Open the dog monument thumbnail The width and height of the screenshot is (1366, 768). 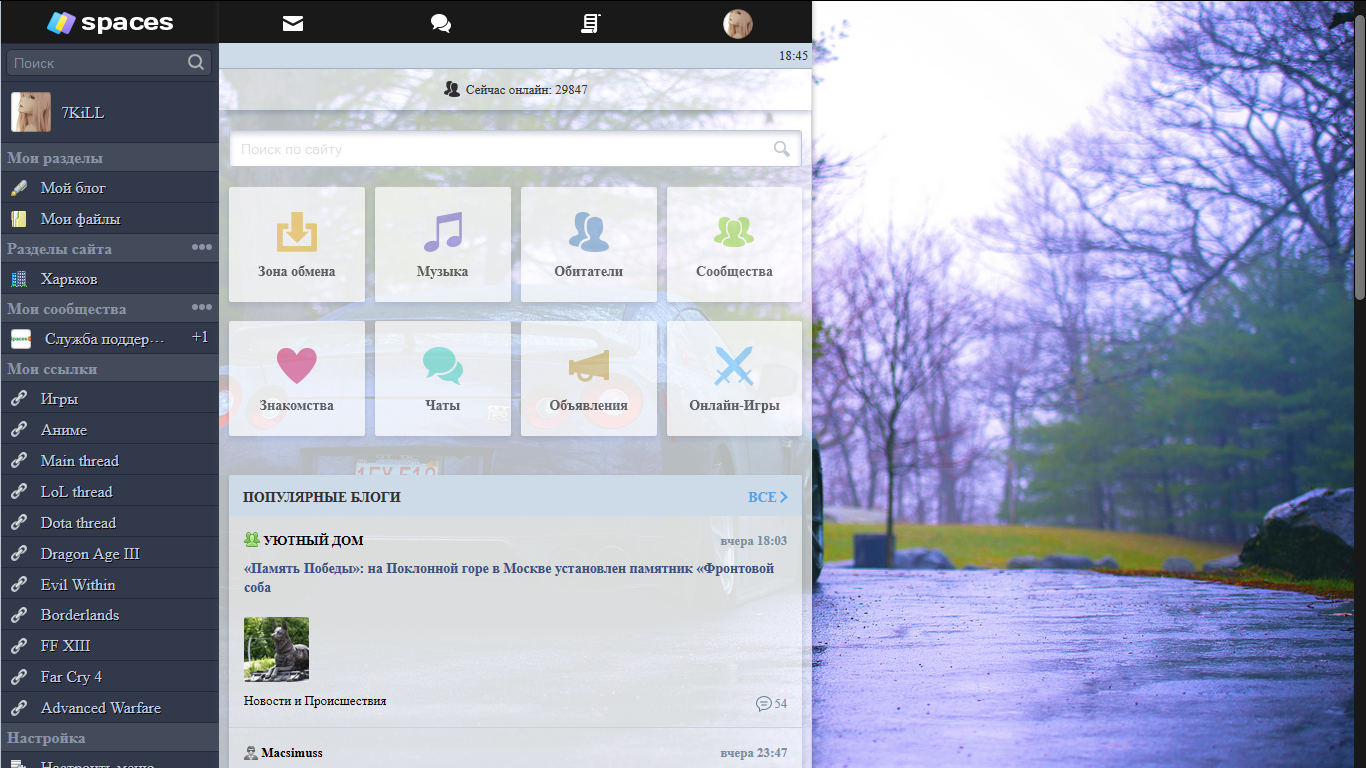pos(276,649)
